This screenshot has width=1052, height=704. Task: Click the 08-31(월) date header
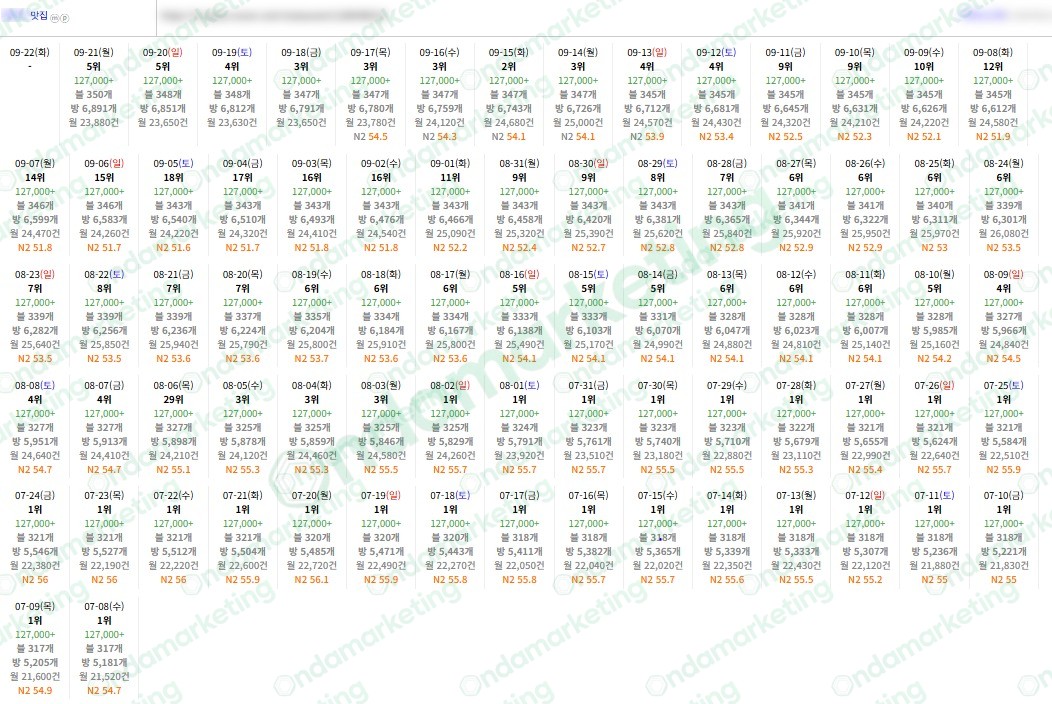tap(519, 163)
